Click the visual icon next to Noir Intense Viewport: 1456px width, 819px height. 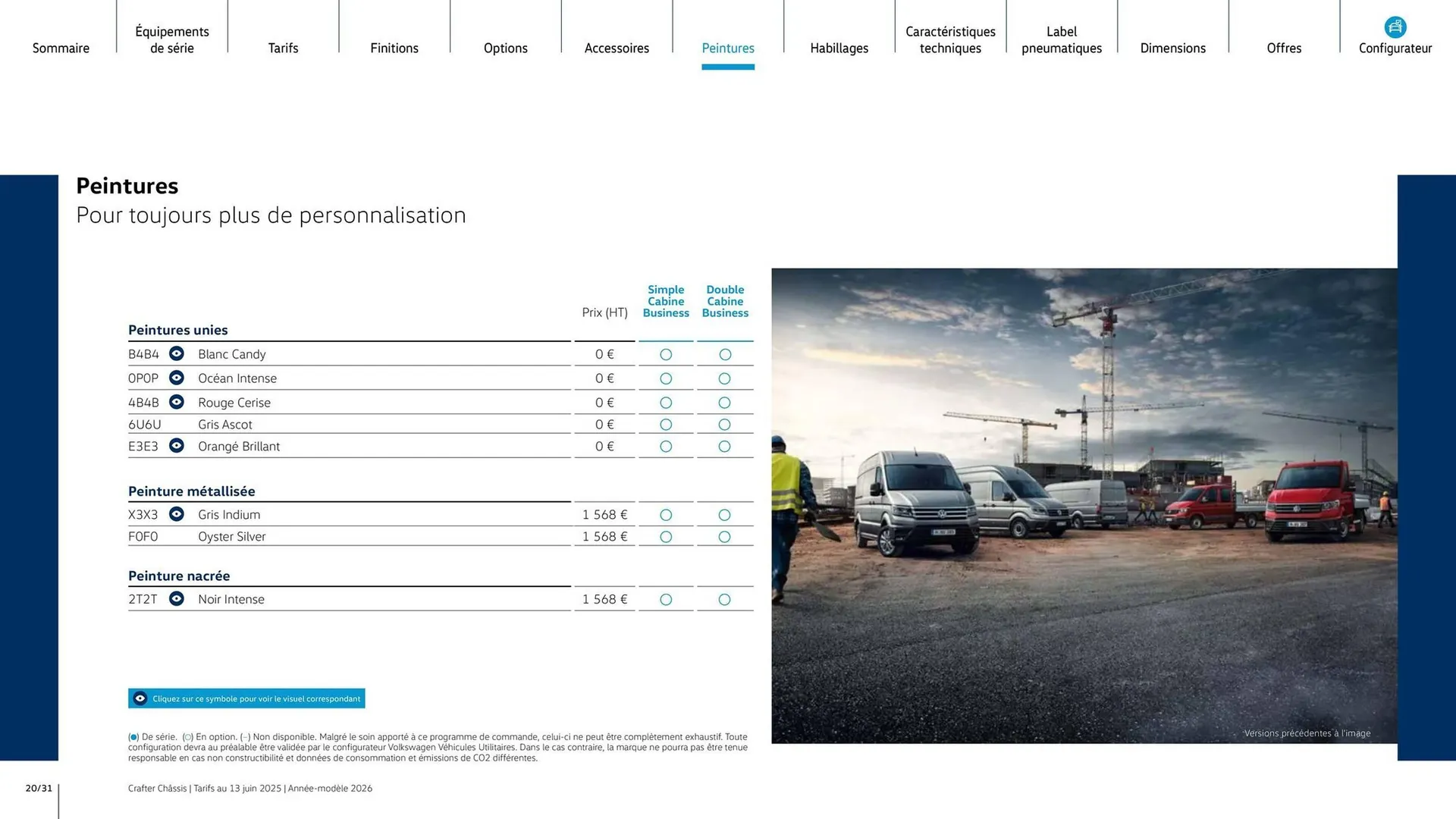[x=177, y=598]
